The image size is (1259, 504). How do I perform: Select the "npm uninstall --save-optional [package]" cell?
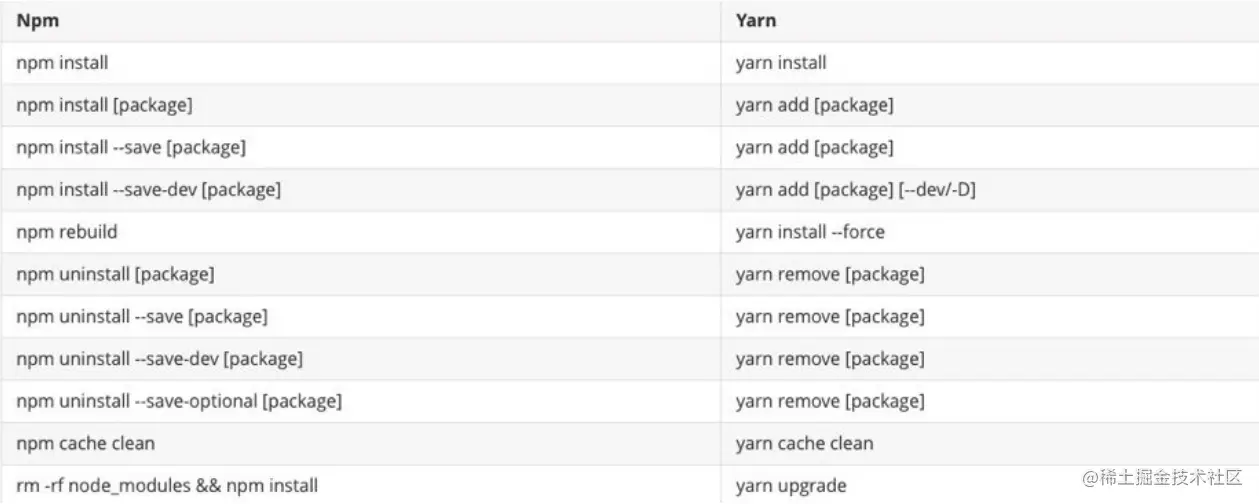click(x=179, y=401)
